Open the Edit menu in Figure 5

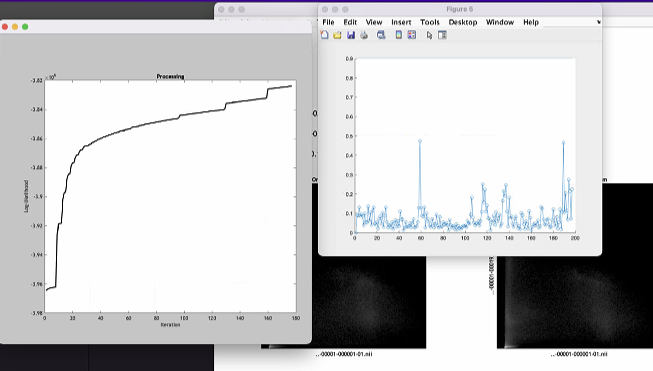click(x=350, y=22)
